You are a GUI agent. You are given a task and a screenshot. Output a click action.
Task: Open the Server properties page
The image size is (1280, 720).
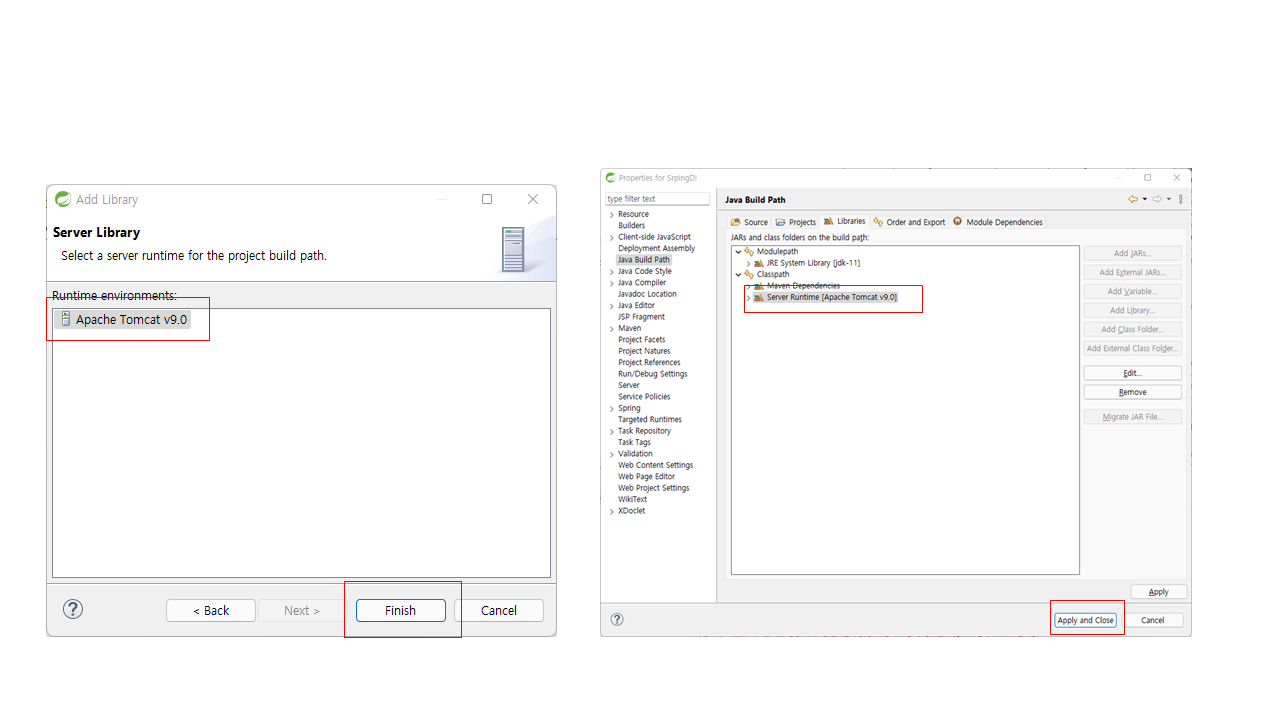click(x=629, y=385)
